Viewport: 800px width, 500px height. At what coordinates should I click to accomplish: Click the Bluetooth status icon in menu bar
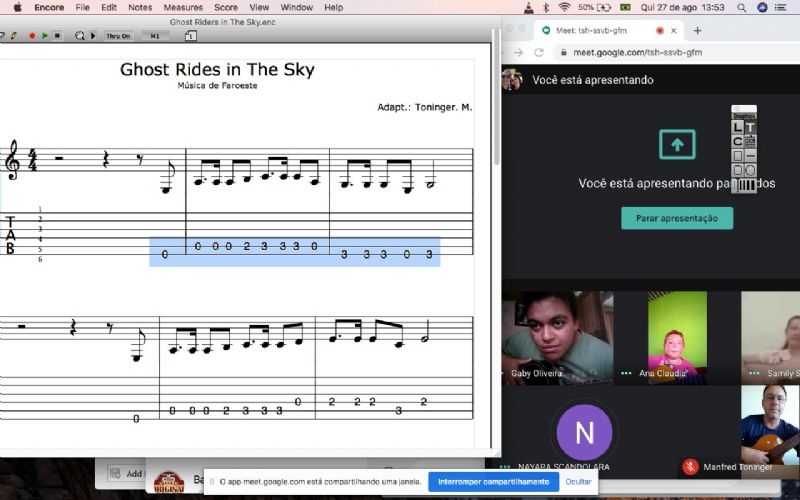click(545, 7)
